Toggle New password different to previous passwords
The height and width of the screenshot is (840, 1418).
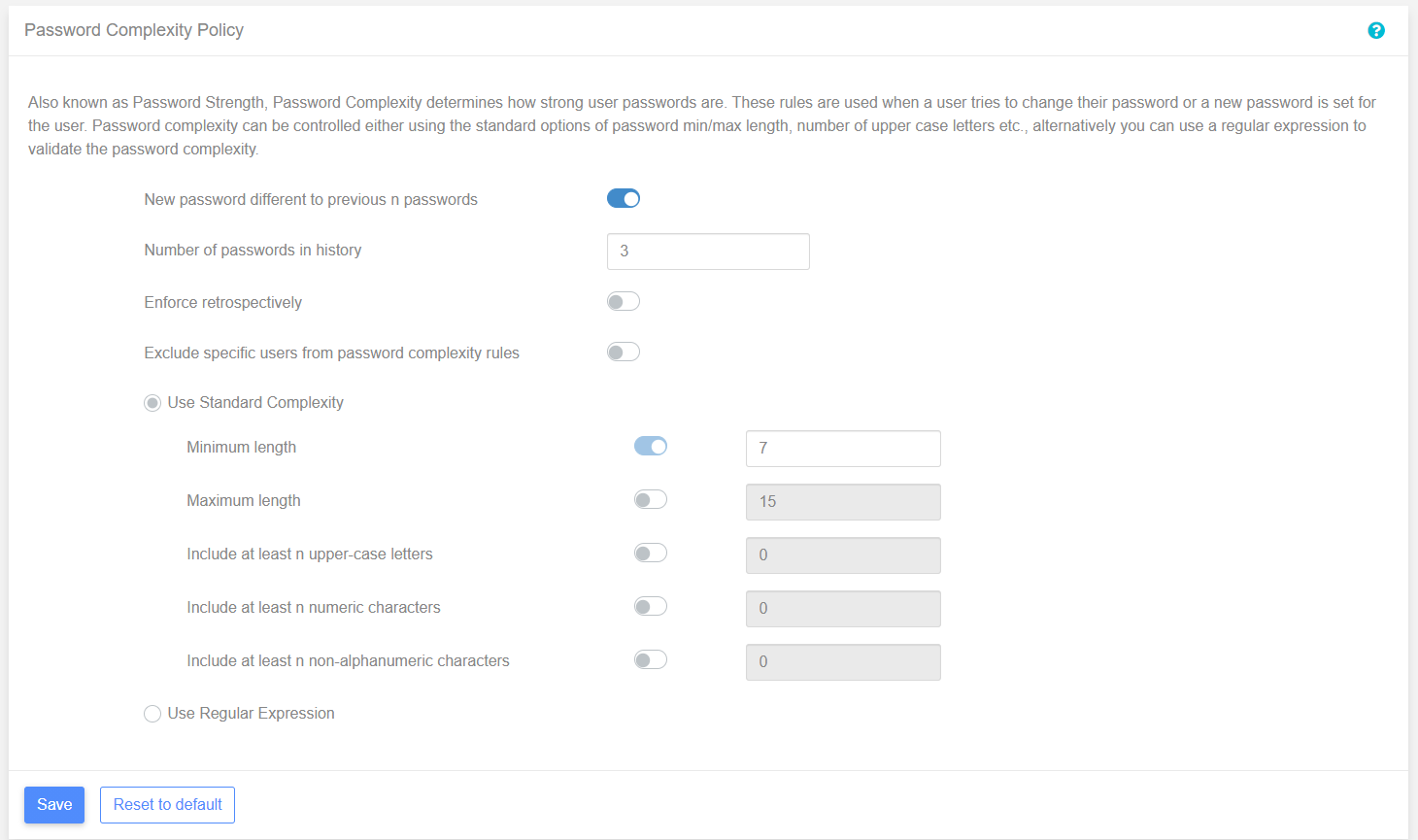click(624, 199)
